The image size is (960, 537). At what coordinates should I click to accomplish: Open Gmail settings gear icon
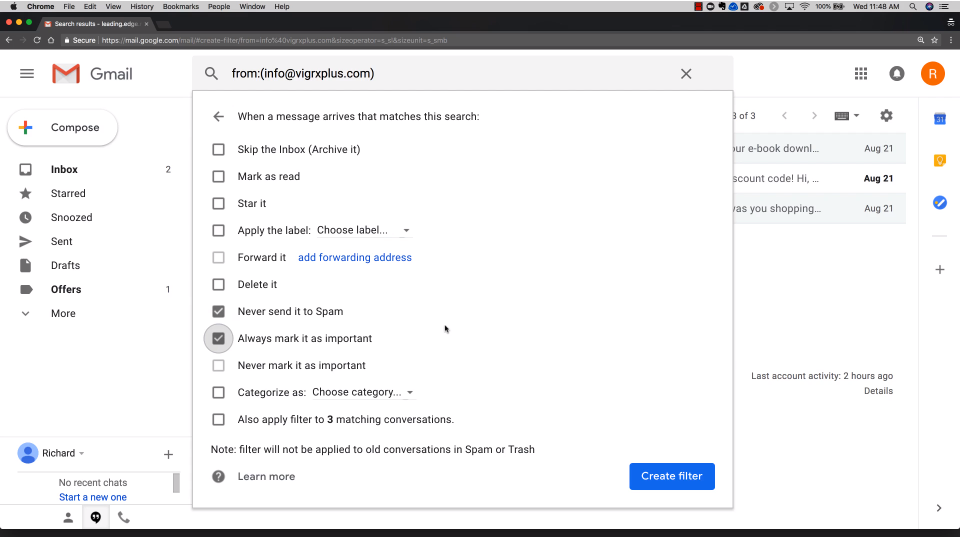click(886, 116)
